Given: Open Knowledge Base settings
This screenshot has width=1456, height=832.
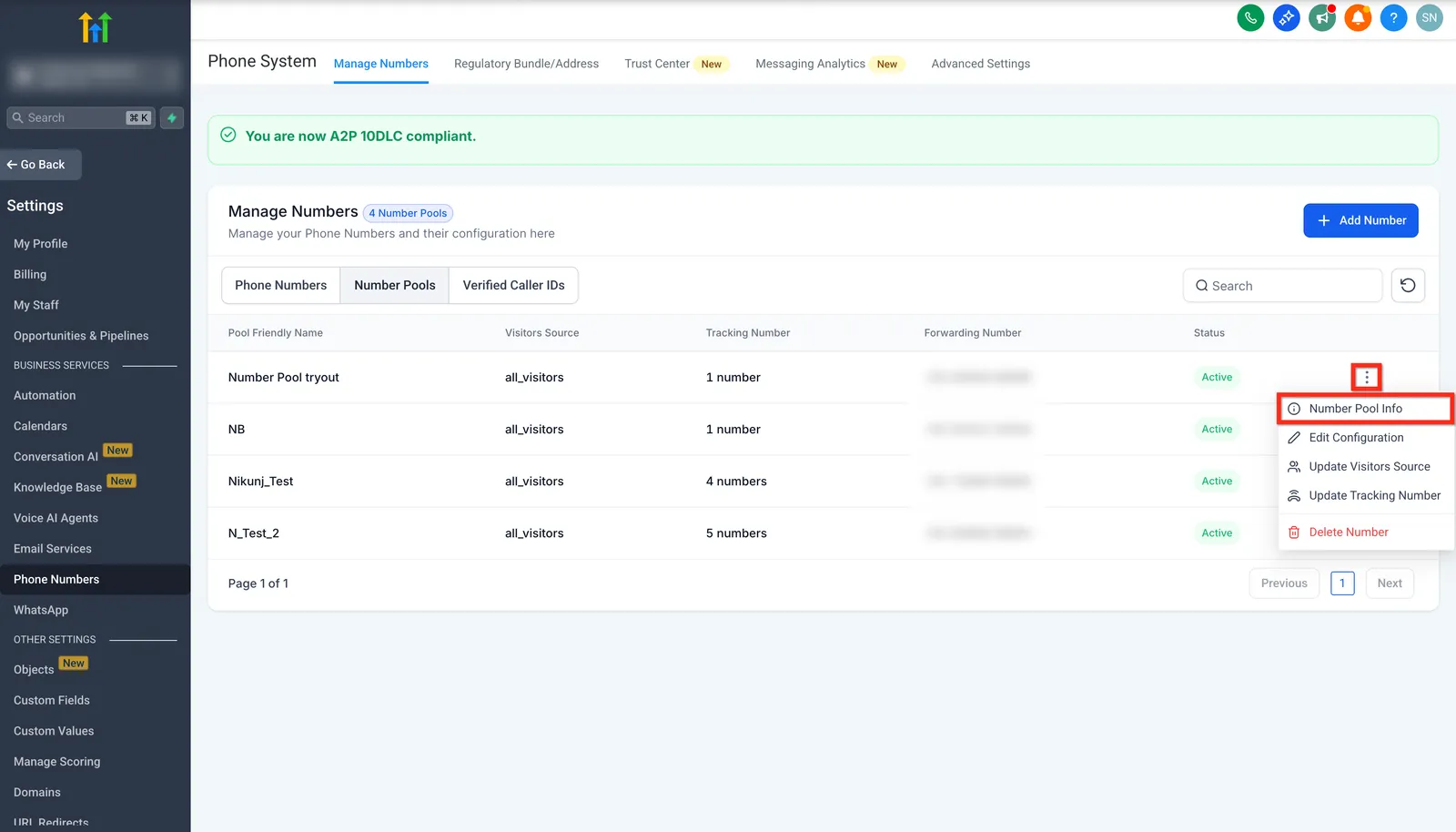Looking at the screenshot, I should coord(57,488).
